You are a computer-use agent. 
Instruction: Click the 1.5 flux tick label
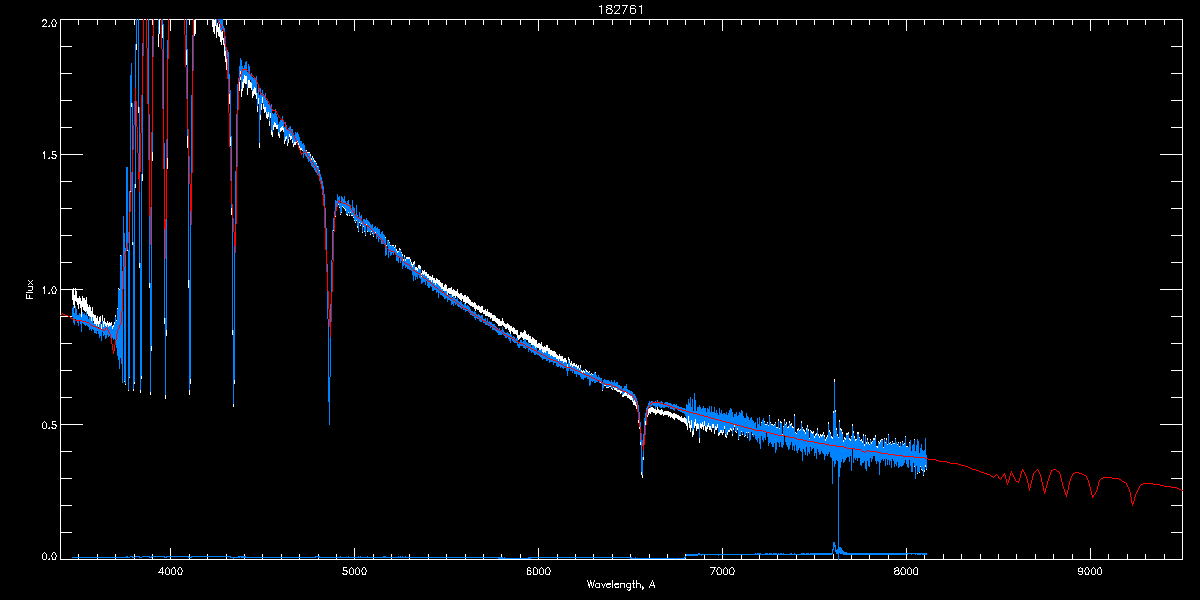[x=48, y=156]
